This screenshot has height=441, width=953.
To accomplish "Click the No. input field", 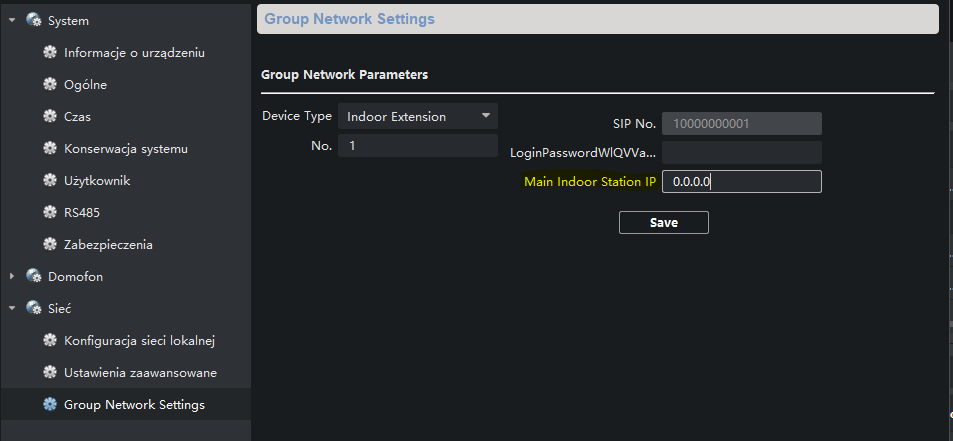I will click(x=418, y=146).
